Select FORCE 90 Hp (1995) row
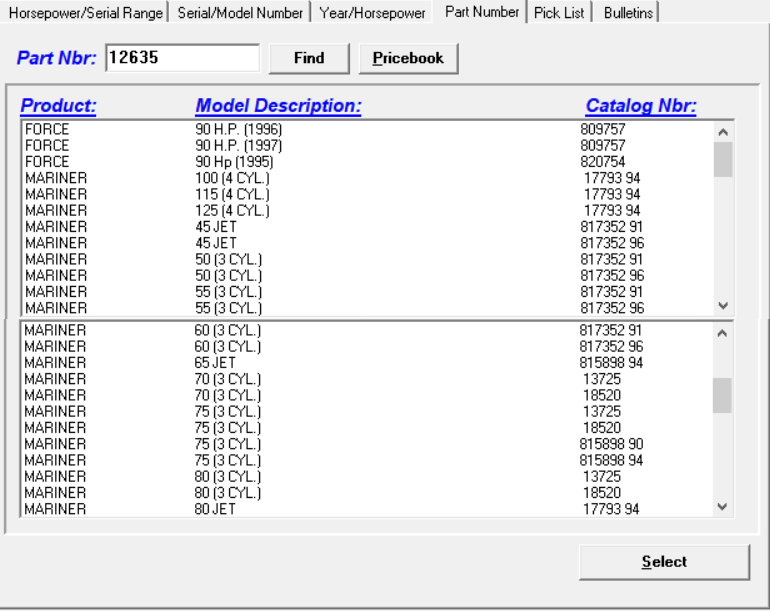This screenshot has width=770, height=611. pyautogui.click(x=367, y=162)
